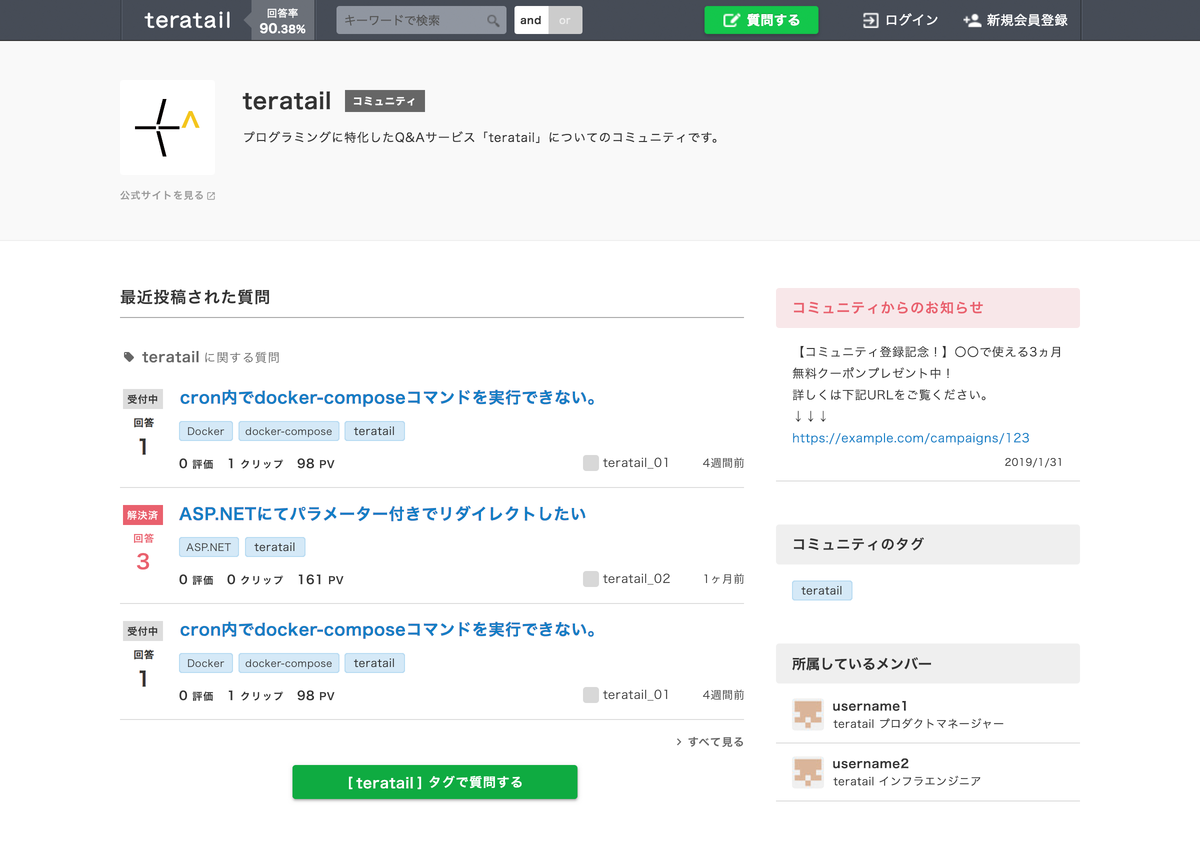Click the 2019/1/31 notice date

(x=1033, y=463)
